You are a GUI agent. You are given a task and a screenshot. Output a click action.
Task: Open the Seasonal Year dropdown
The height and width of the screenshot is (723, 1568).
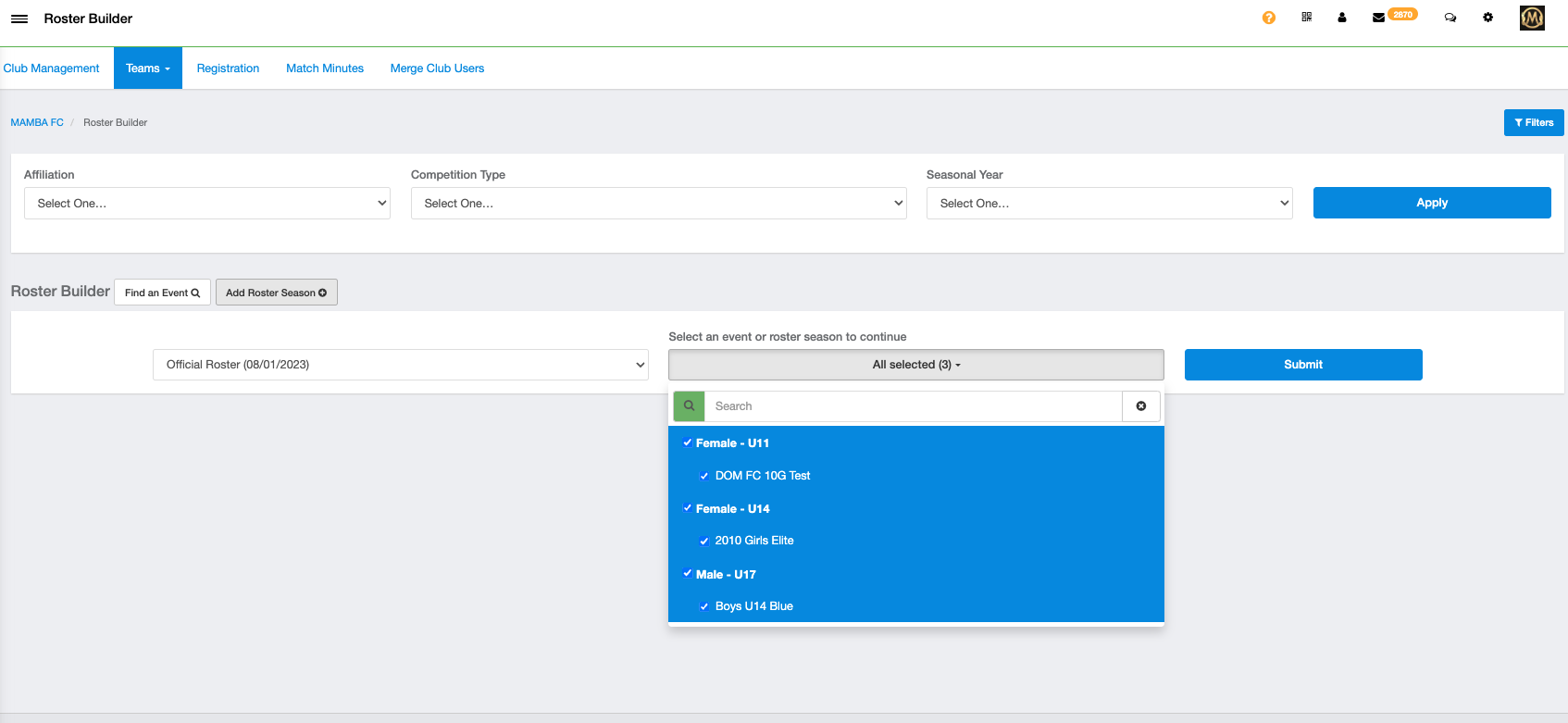1109,204
